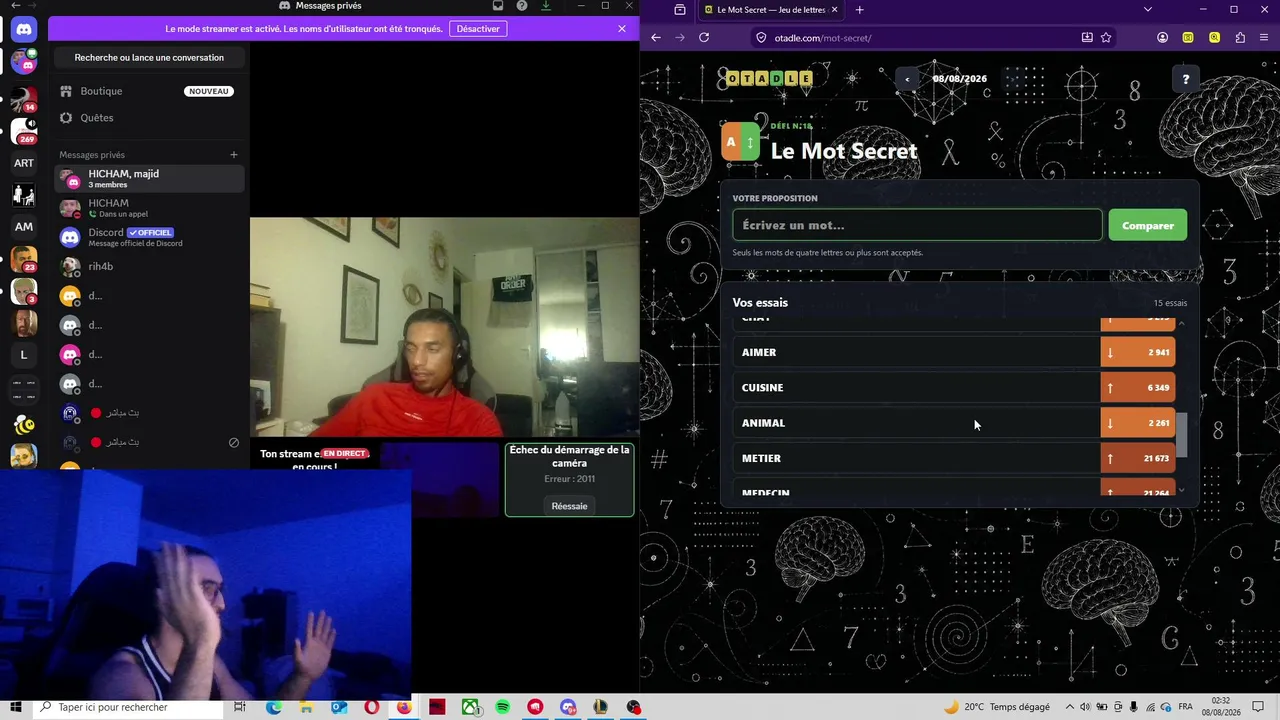Screen dimensions: 1280x720
Task: Close the Le Mot Secret tab
Action: click(x=835, y=10)
